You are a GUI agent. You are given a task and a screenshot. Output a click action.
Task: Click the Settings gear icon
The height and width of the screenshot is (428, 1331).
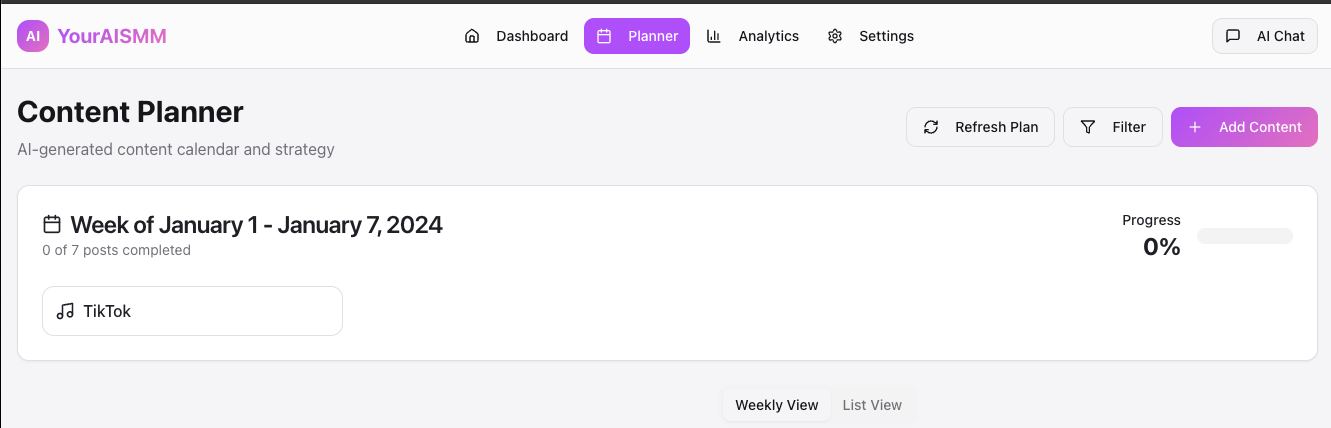(x=835, y=36)
